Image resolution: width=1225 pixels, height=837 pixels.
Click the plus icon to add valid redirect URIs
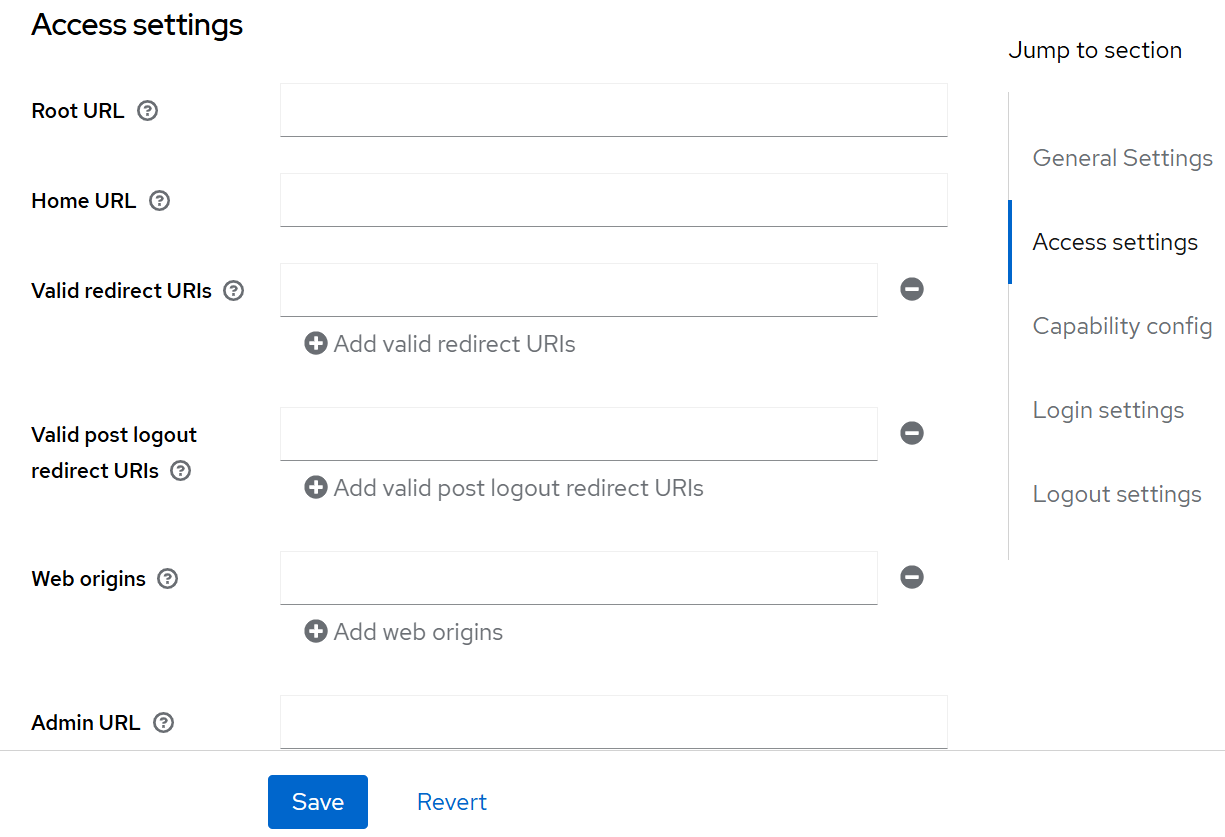(x=316, y=343)
